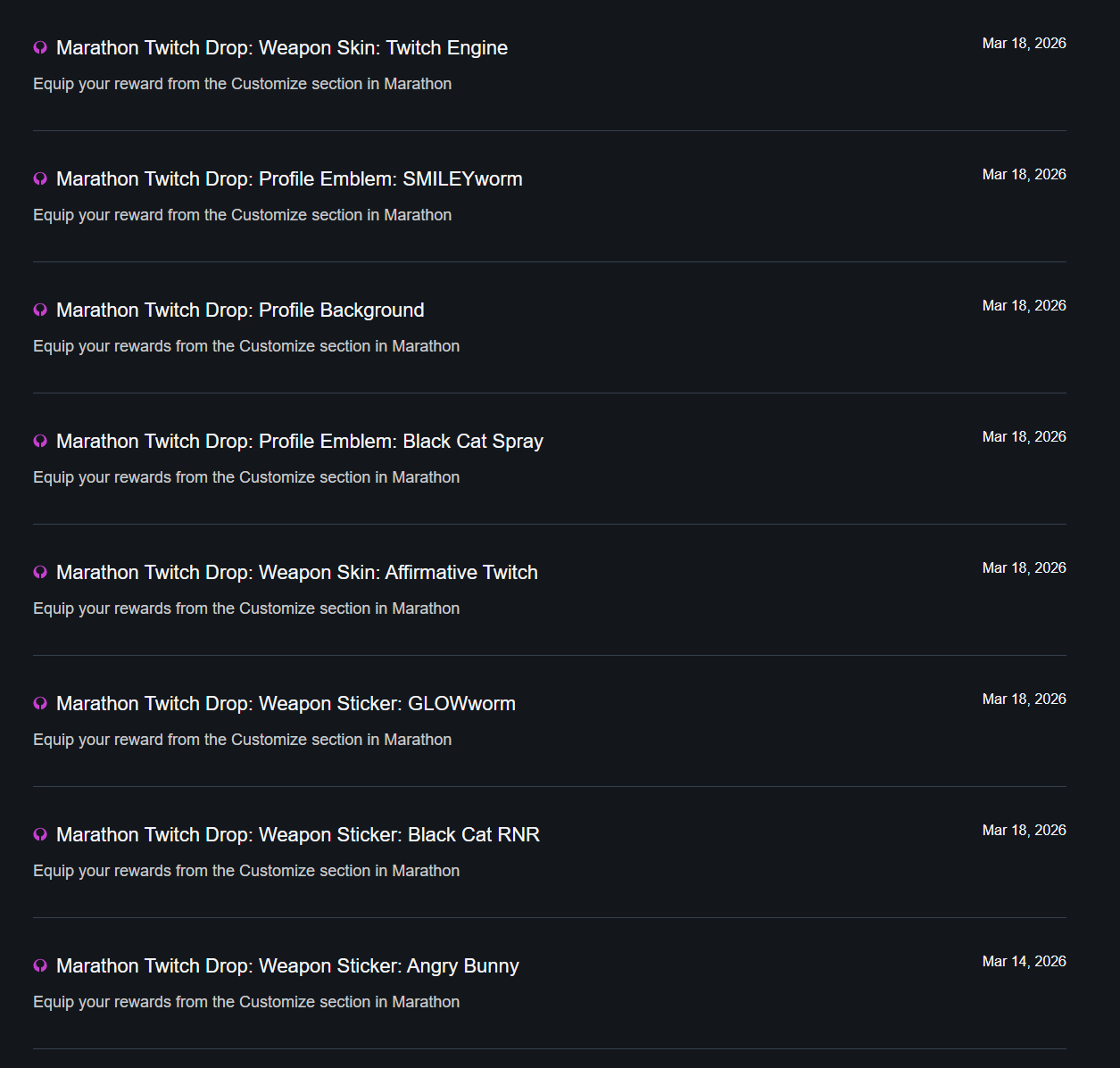Select Weapon Sticker: Angry Bunny title
Screen dimensions: 1120x1068
pos(287,966)
